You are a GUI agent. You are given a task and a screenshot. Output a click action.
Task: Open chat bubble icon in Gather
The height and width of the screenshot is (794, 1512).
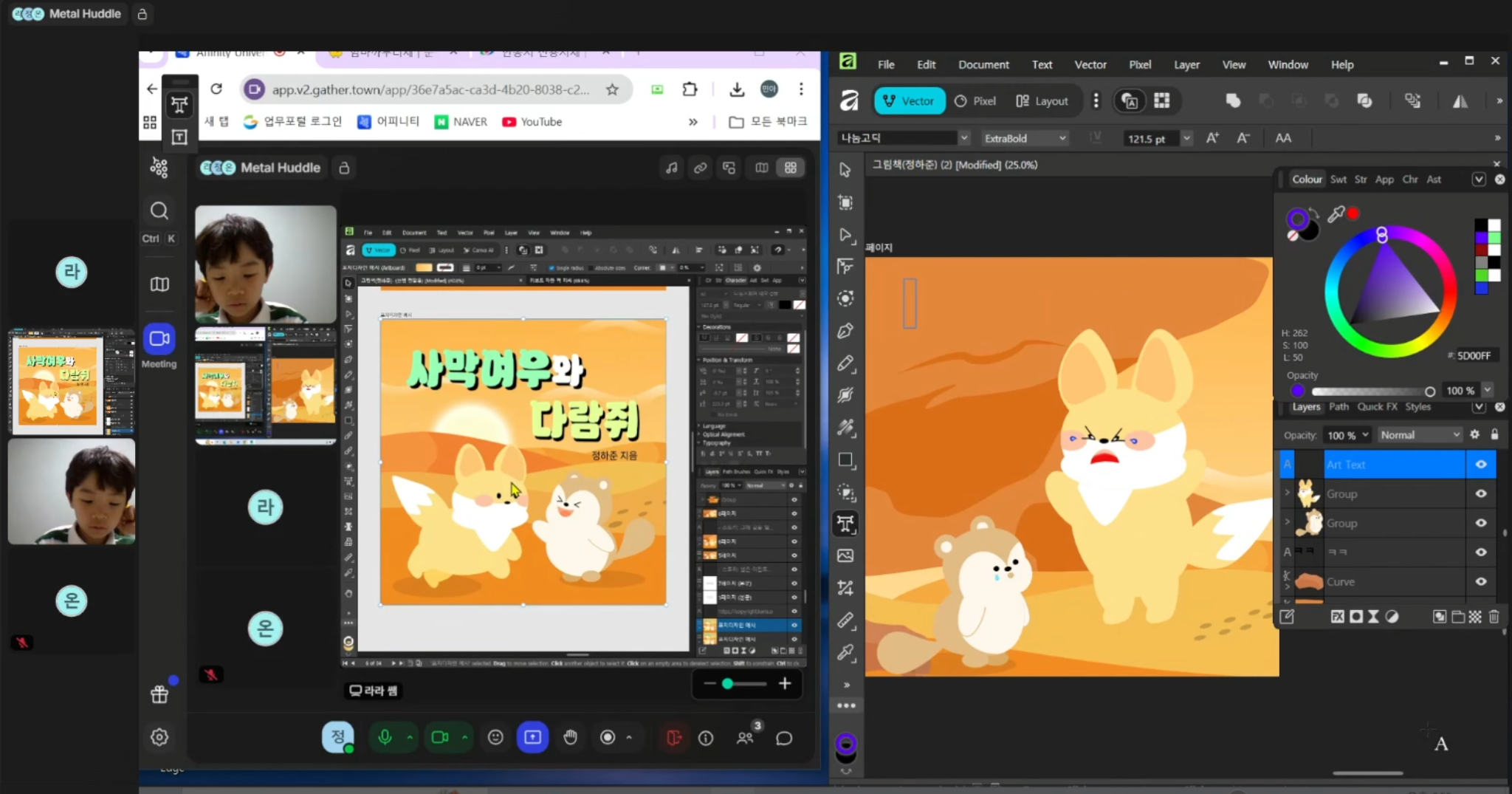784,738
